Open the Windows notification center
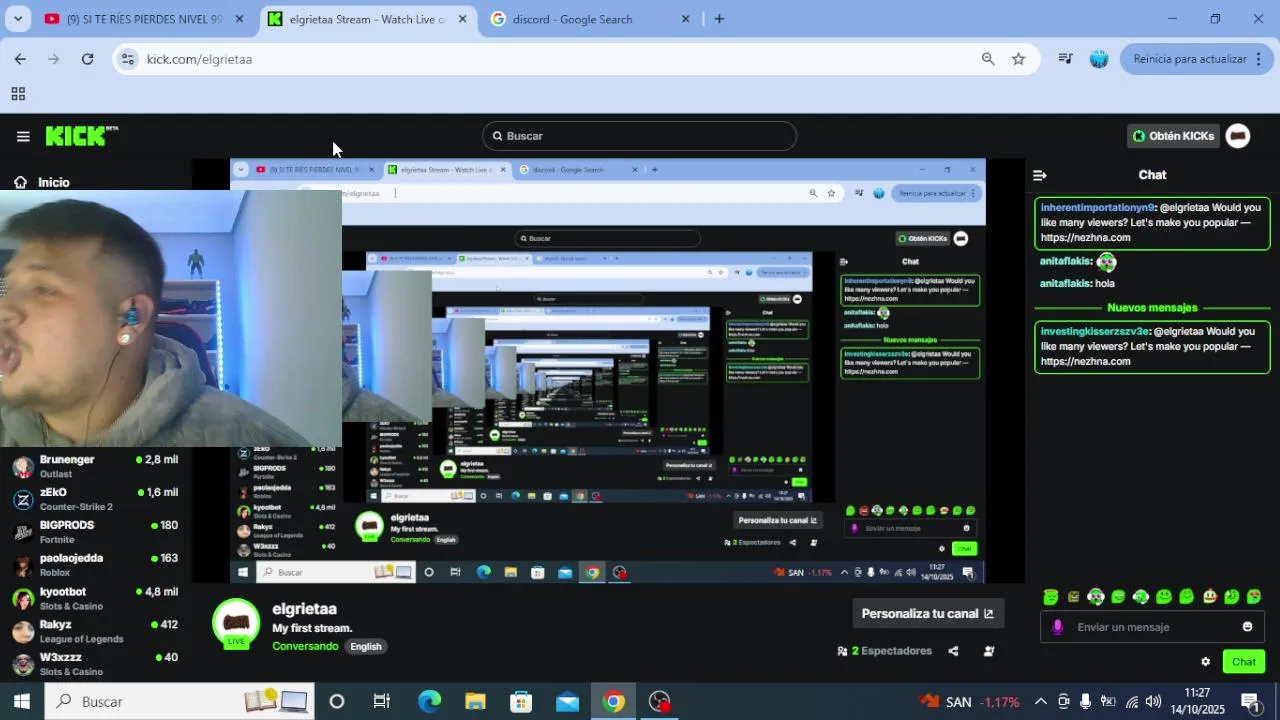 (1249, 702)
